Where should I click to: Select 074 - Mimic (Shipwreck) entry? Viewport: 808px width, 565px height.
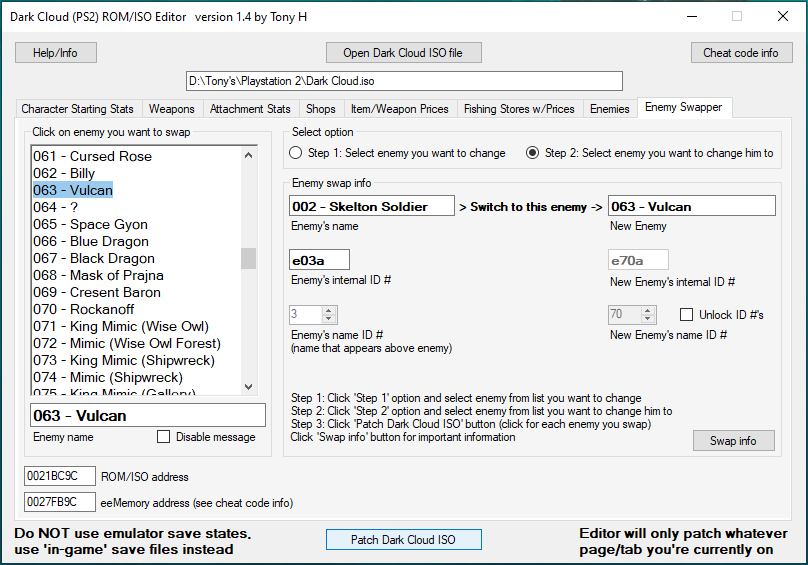136,377
